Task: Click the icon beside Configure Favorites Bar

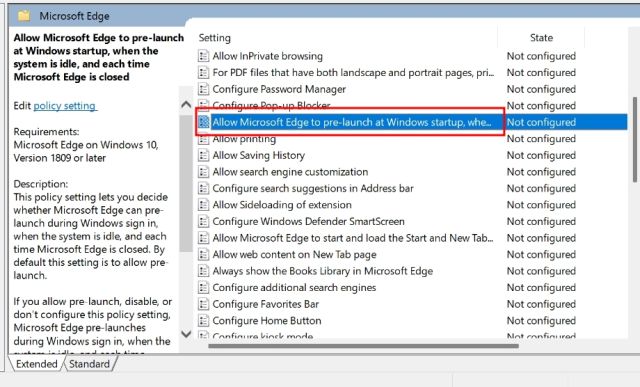Action: click(x=203, y=304)
